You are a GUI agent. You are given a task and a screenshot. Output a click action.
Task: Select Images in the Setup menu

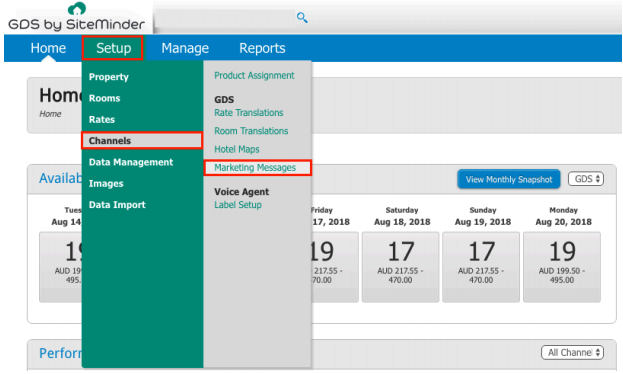(106, 184)
